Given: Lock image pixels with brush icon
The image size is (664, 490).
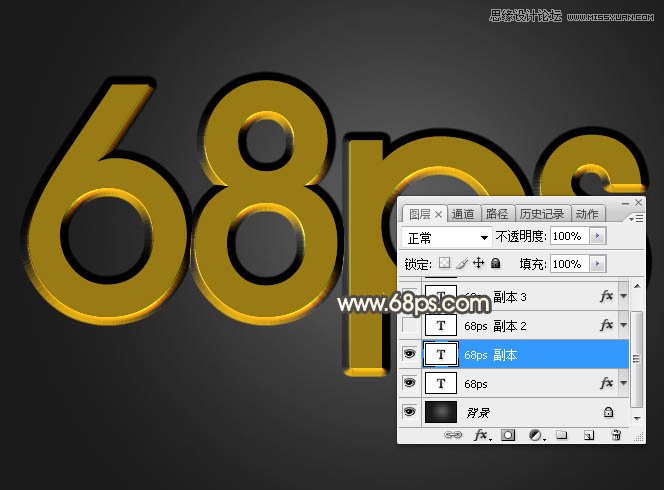Looking at the screenshot, I should pos(462,263).
